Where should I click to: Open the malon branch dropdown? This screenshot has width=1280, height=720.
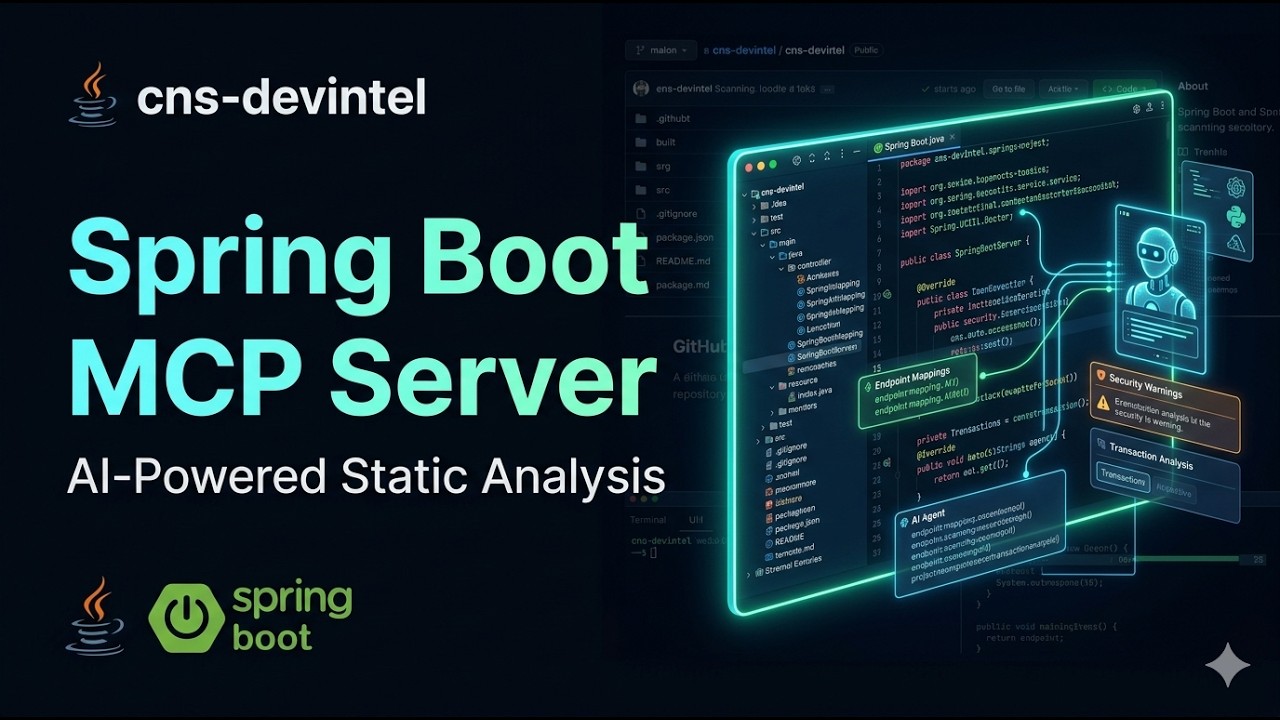(x=661, y=50)
